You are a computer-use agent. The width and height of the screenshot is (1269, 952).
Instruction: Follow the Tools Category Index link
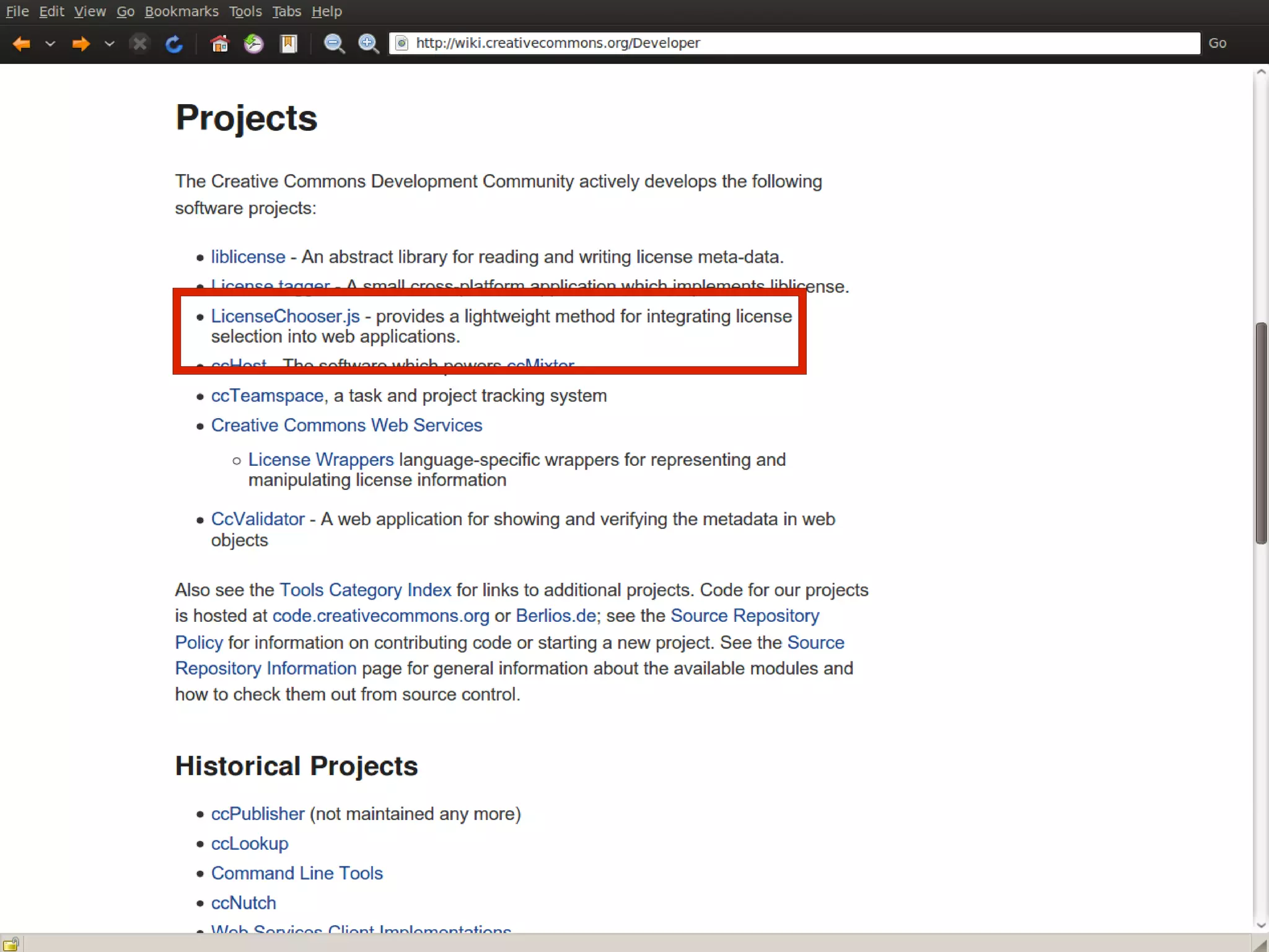point(365,590)
